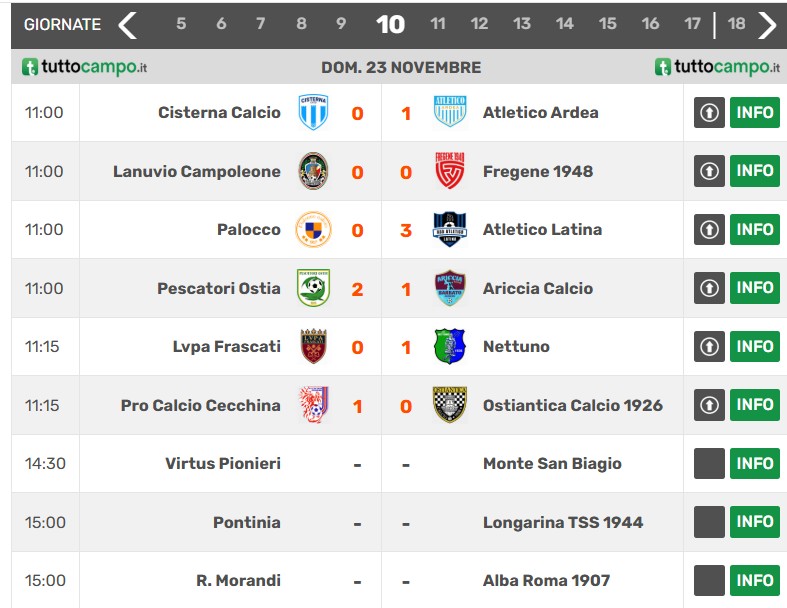
Task: Click the Pescatori Ostia team crest
Action: [313, 288]
